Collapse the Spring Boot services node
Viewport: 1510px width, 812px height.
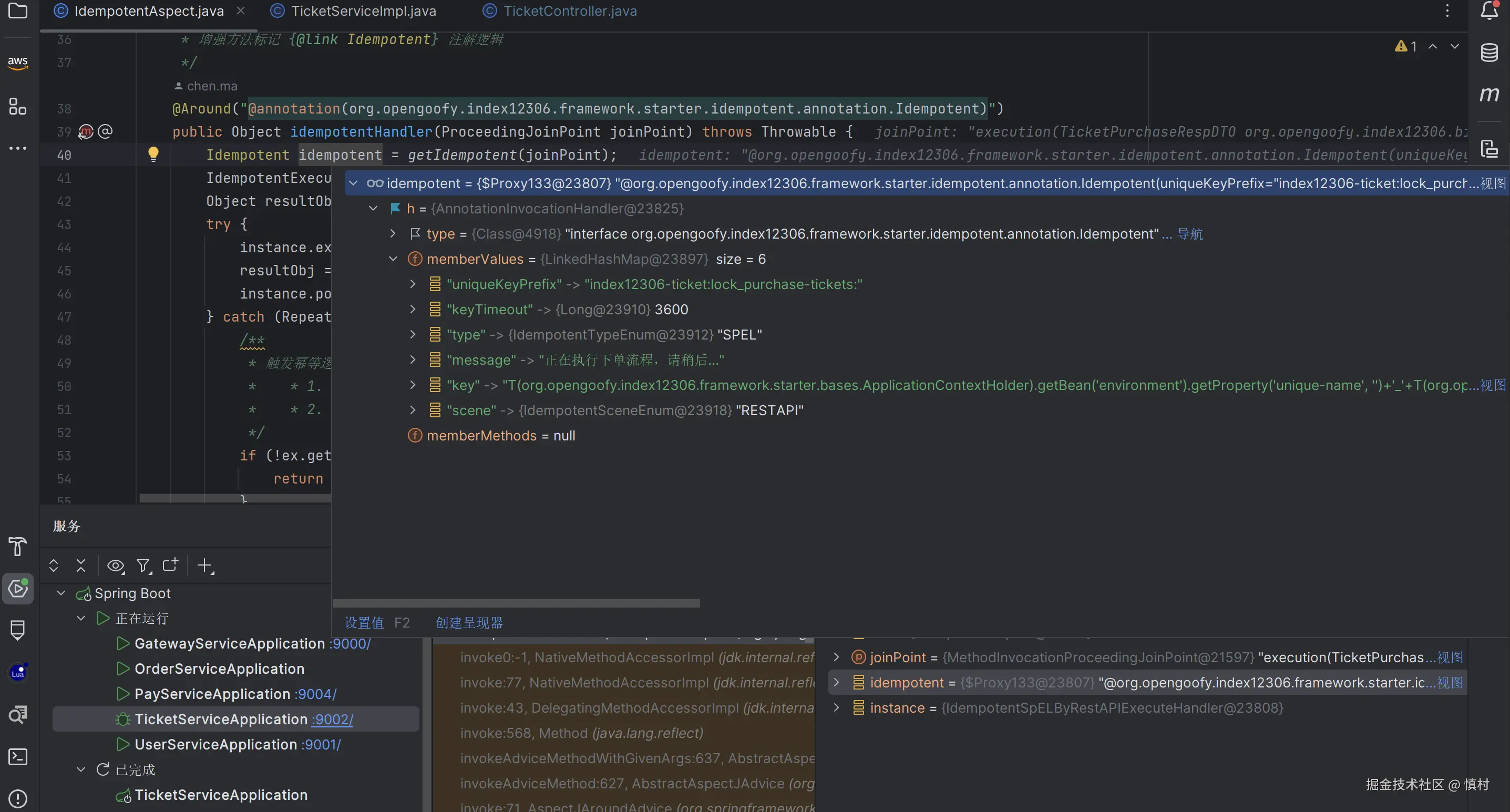[x=61, y=593]
